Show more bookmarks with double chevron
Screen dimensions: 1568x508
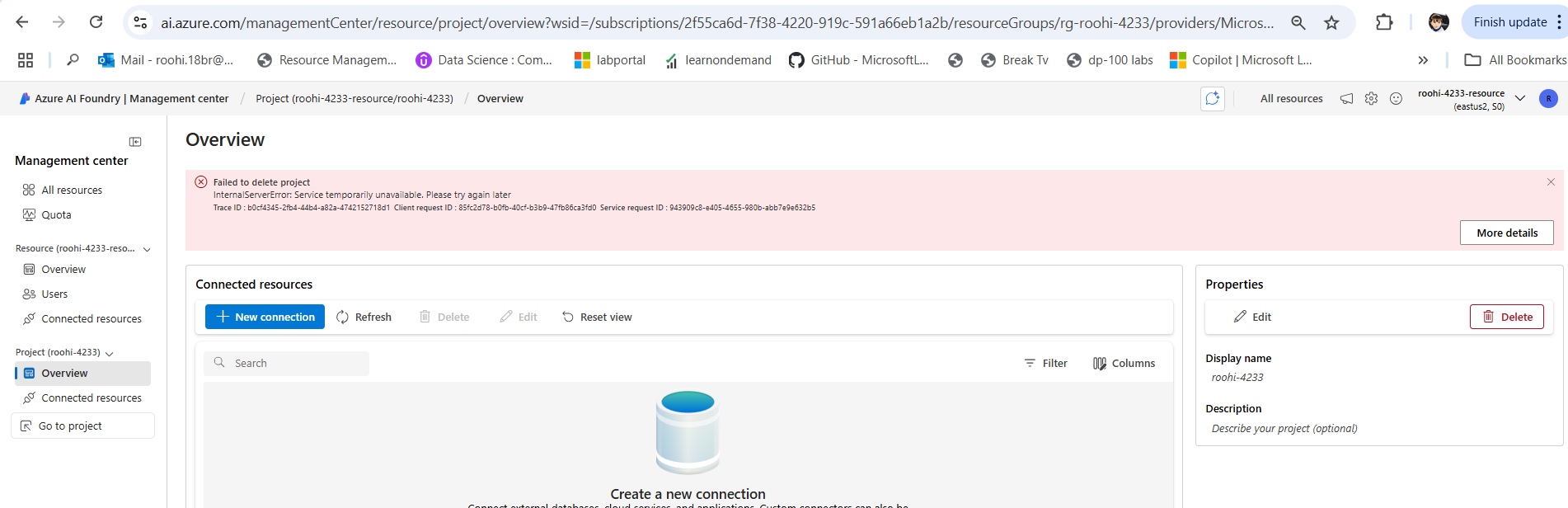tap(1423, 60)
